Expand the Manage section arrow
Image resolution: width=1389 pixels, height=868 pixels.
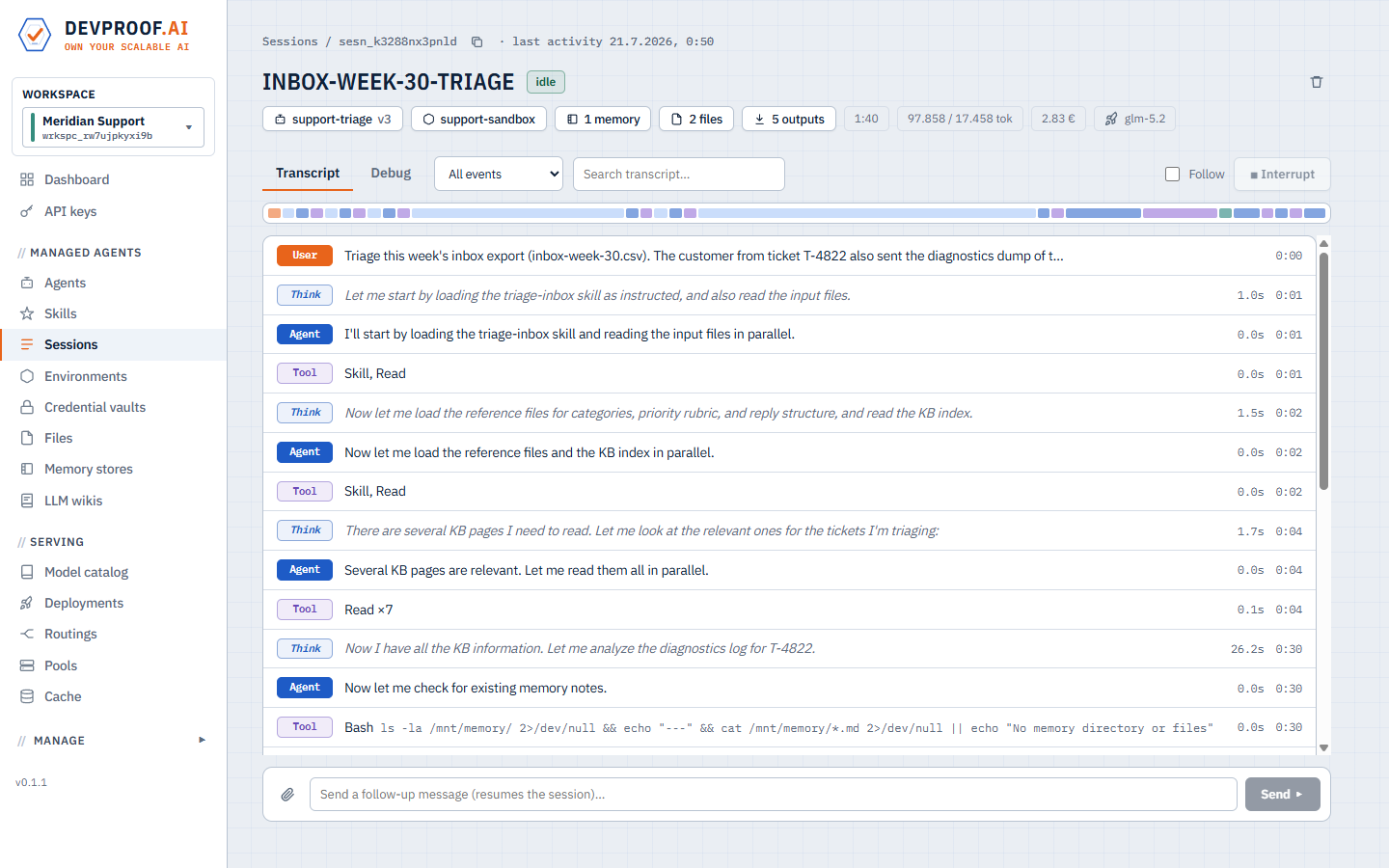click(x=202, y=740)
